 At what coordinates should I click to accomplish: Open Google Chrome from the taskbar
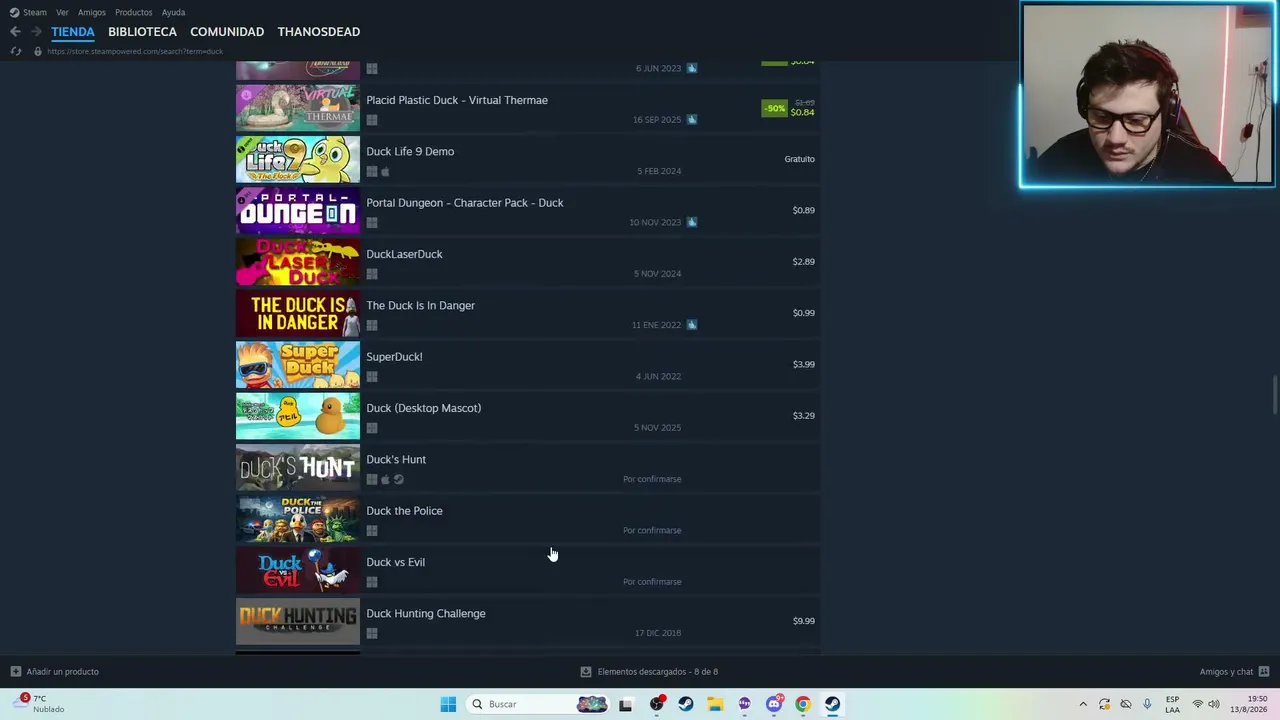click(x=803, y=704)
